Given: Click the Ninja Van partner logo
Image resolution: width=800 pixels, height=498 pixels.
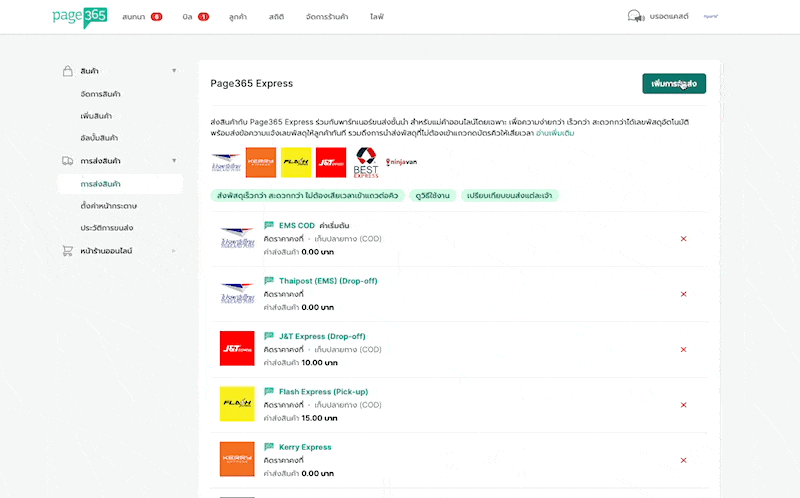Looking at the screenshot, I should pyautogui.click(x=402, y=162).
